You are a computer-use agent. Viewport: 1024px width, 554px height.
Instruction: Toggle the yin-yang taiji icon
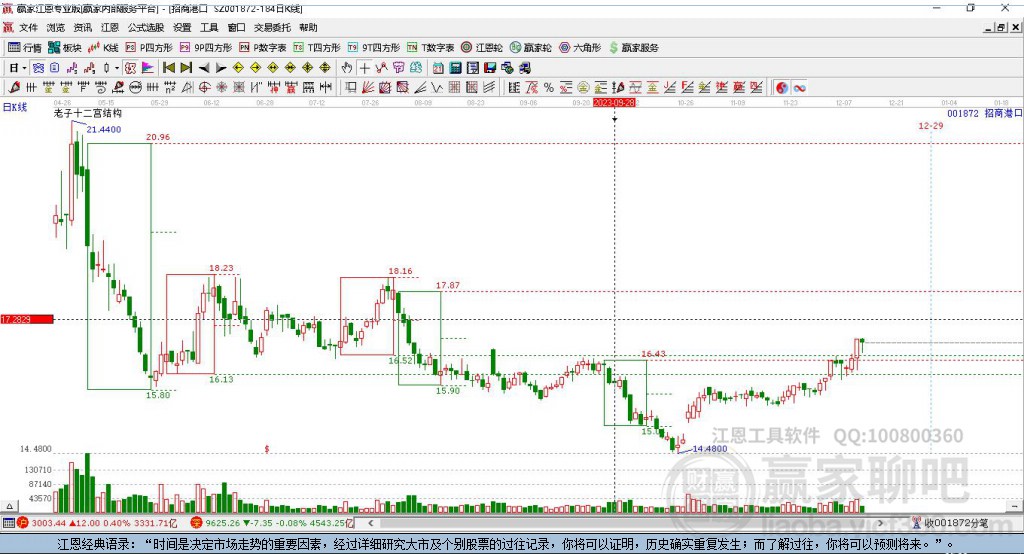(782, 88)
